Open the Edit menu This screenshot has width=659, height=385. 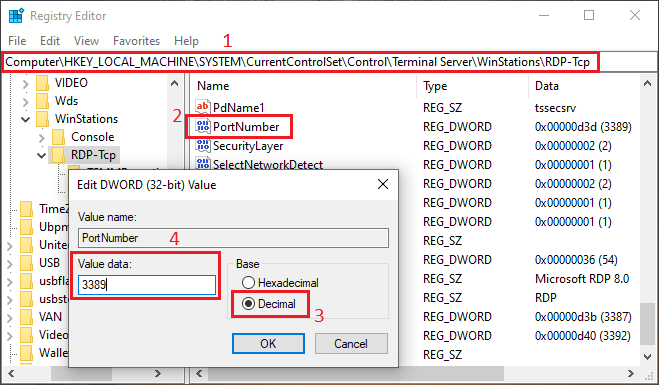(x=50, y=41)
